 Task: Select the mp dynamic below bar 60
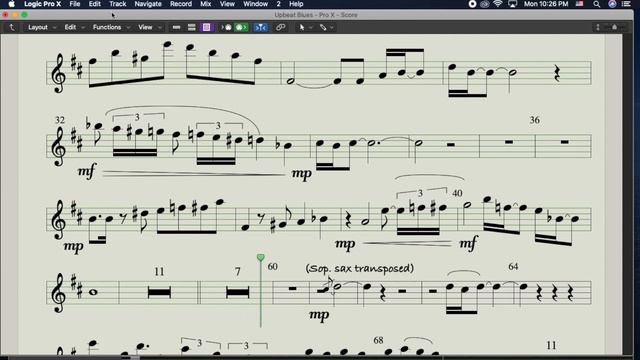[319, 315]
